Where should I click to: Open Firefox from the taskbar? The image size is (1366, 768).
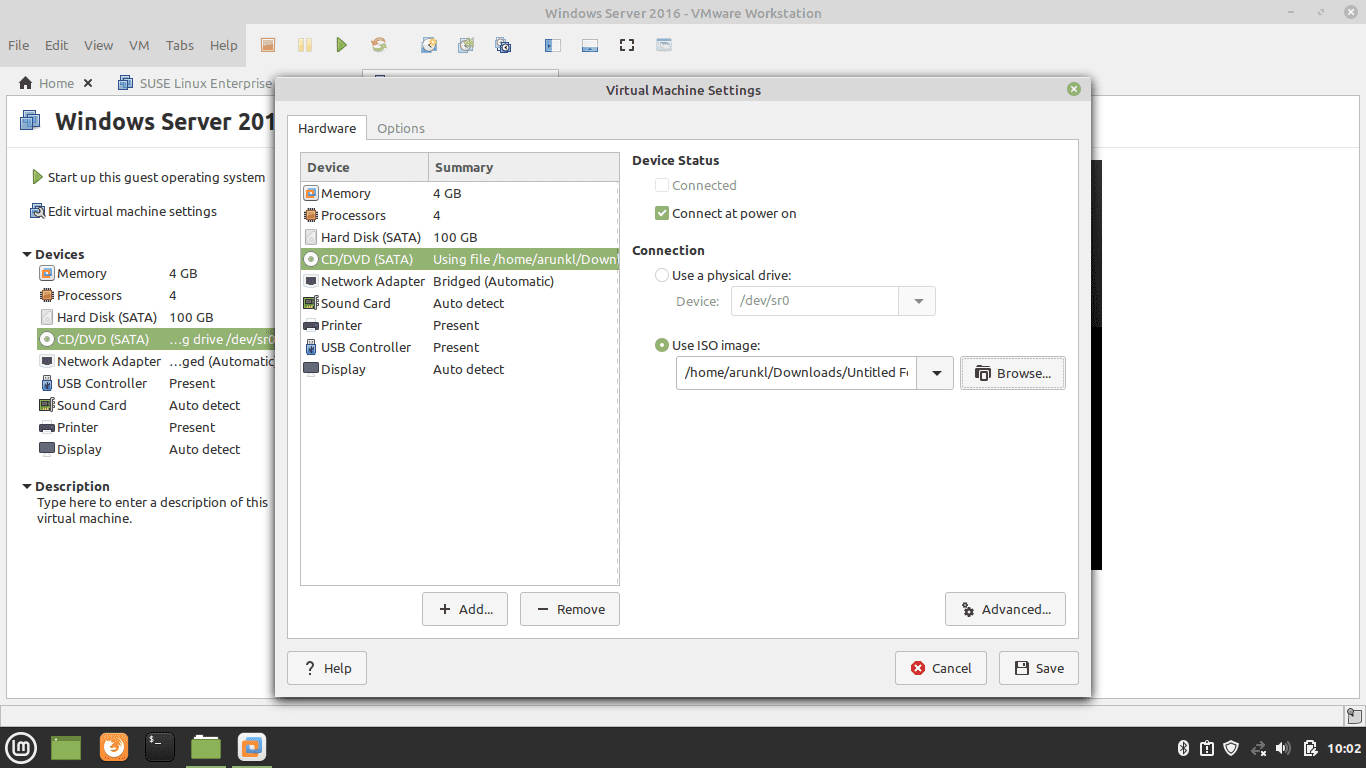(114, 746)
